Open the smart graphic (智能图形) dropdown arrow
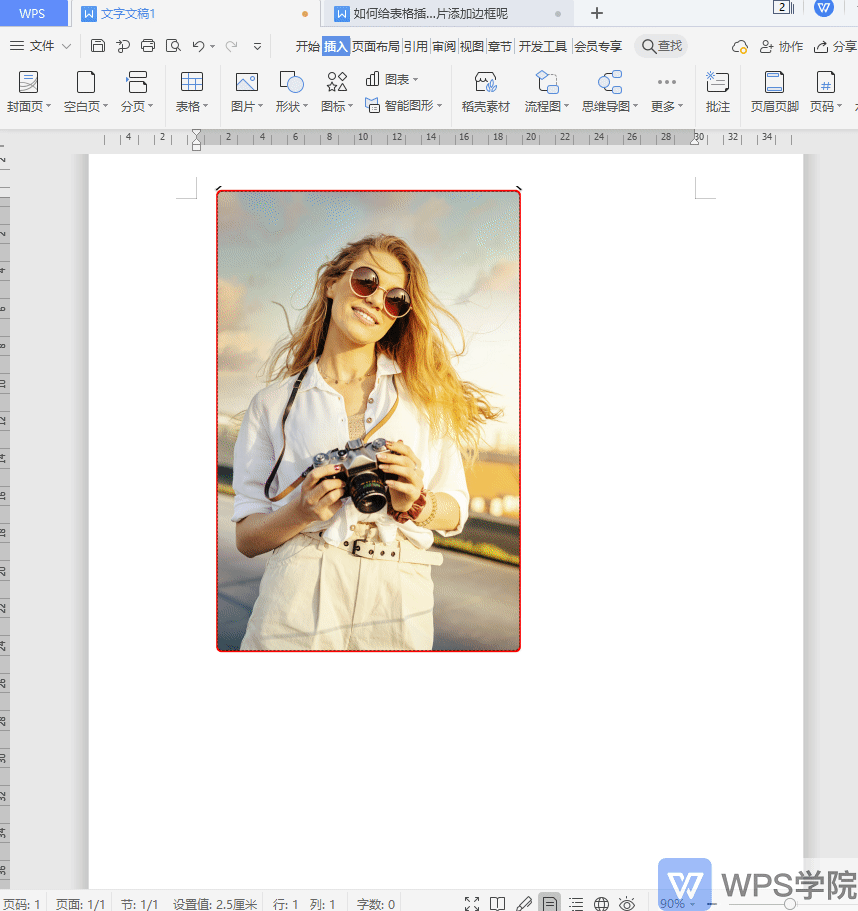The image size is (858, 911). [440, 106]
